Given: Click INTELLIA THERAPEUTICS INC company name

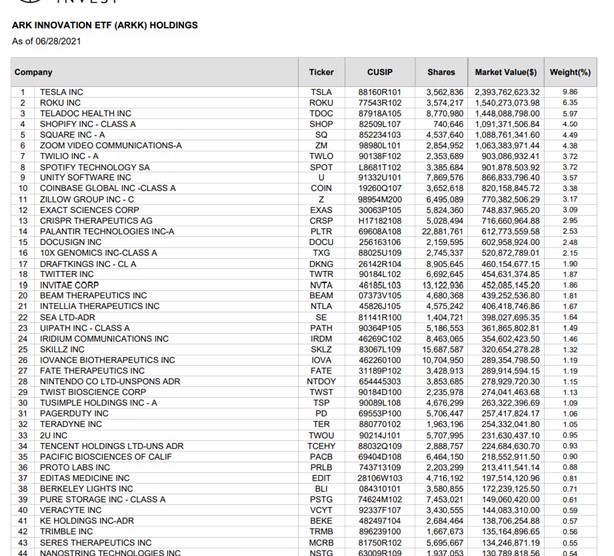Looking at the screenshot, I should click(x=99, y=306).
